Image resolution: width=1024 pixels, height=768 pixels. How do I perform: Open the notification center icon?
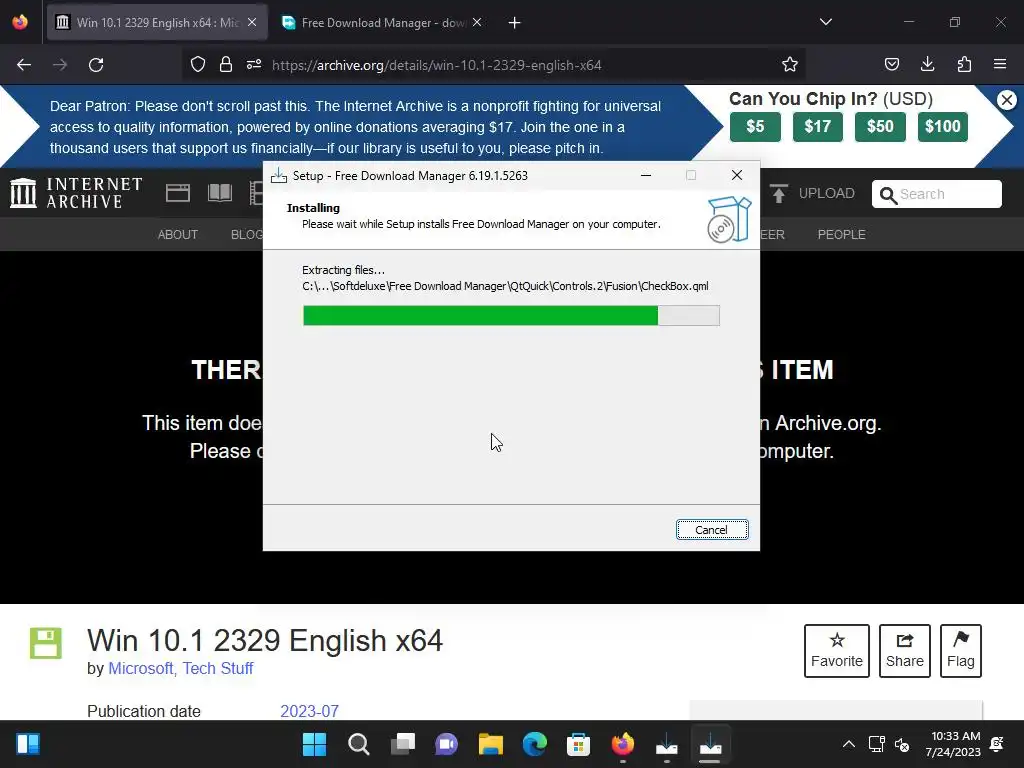[997, 744]
